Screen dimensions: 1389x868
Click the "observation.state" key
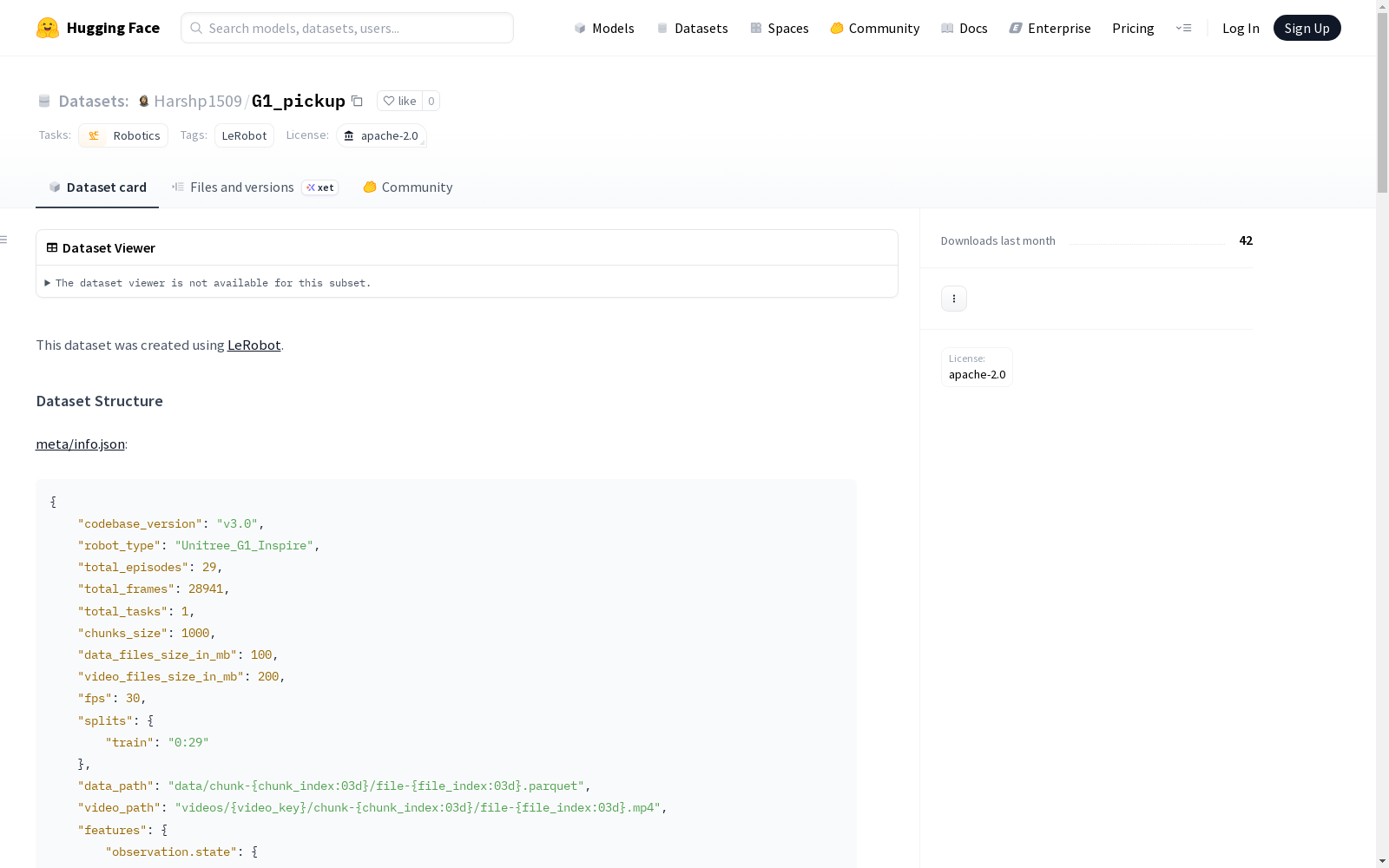[x=171, y=852]
